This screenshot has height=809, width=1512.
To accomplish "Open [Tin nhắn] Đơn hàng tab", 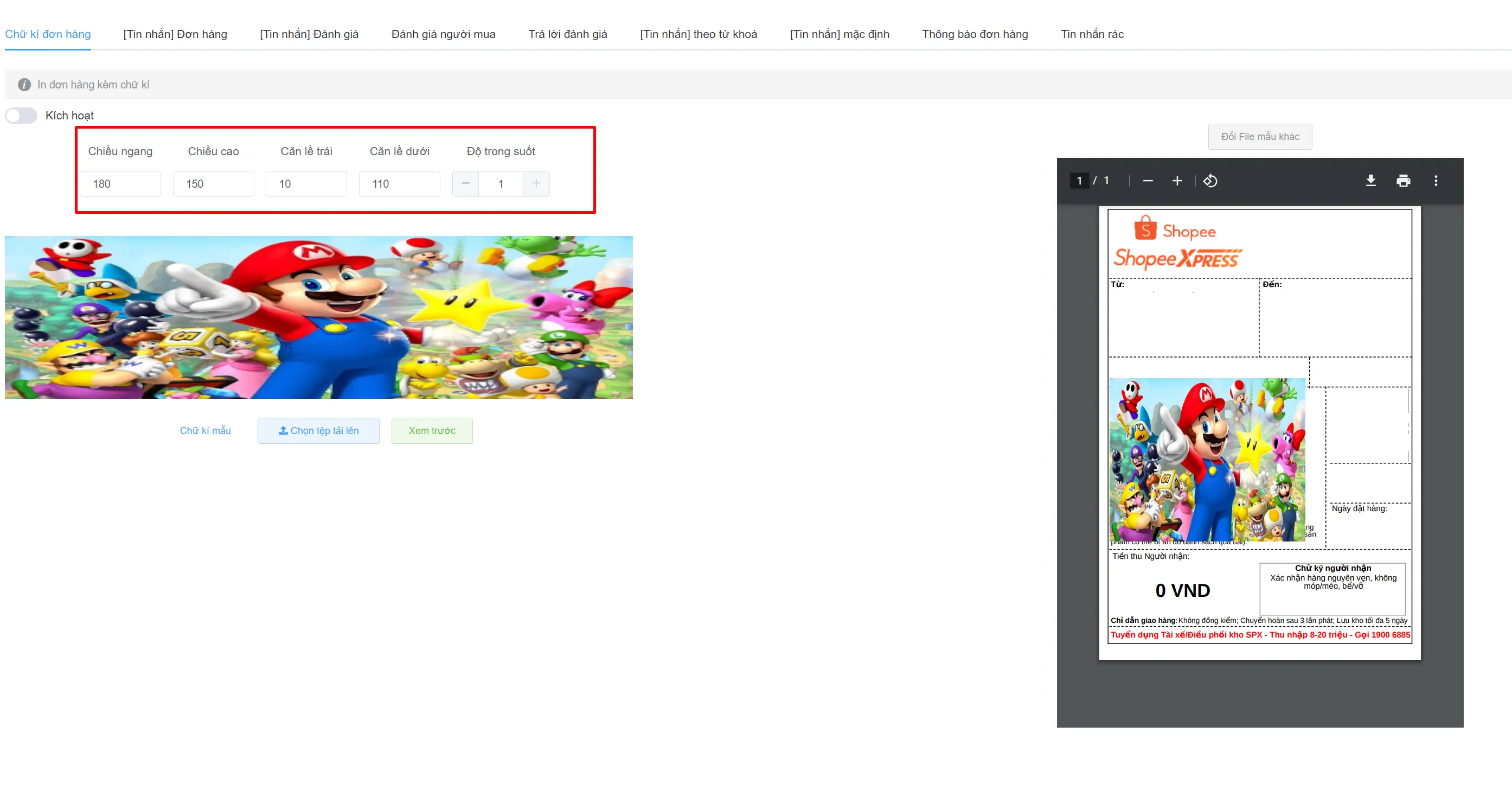I will point(175,34).
